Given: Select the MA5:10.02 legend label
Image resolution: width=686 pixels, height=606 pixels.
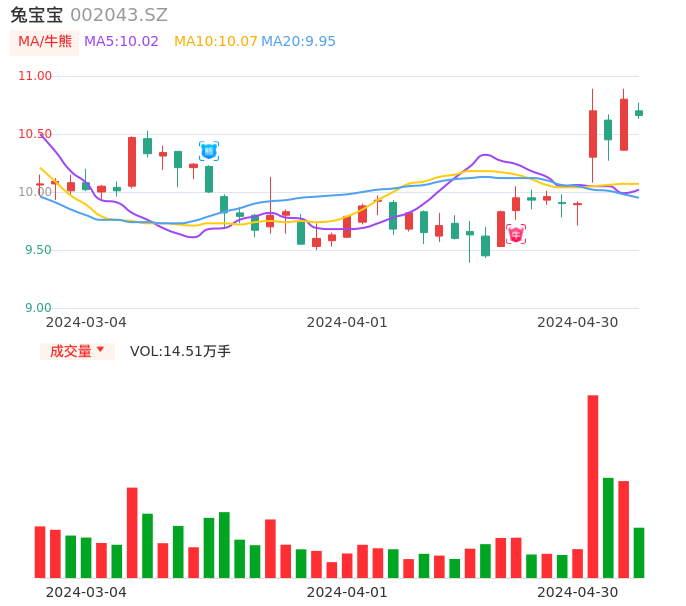Looking at the screenshot, I should pos(121,42).
